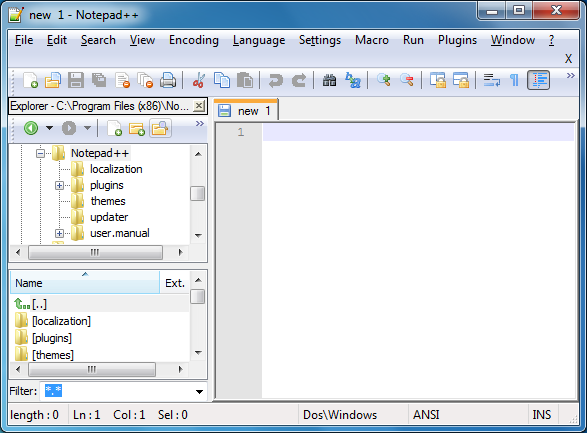Open the Settings menu
587x433 pixels.
pyautogui.click(x=320, y=40)
